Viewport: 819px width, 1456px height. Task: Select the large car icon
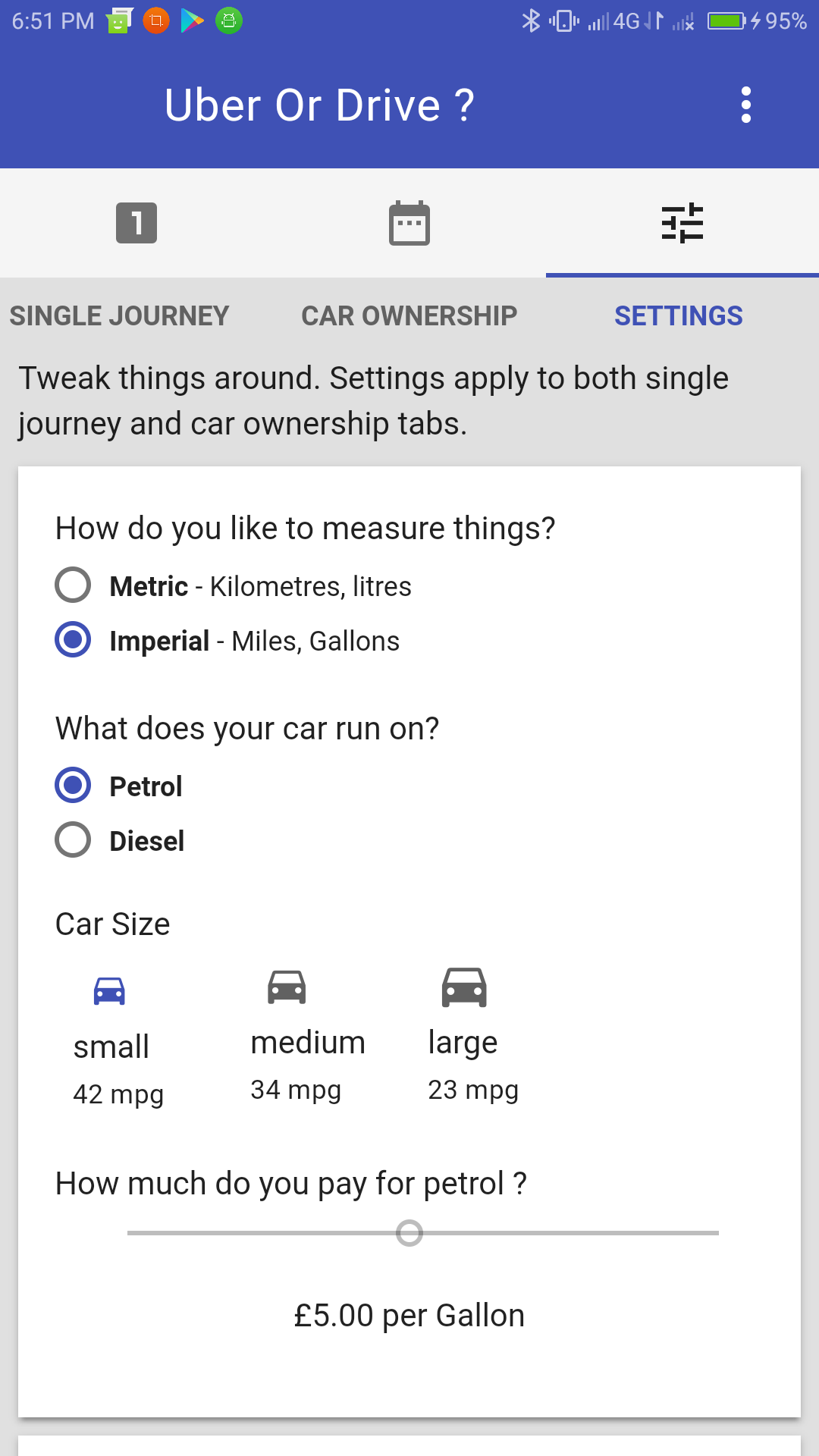[464, 987]
